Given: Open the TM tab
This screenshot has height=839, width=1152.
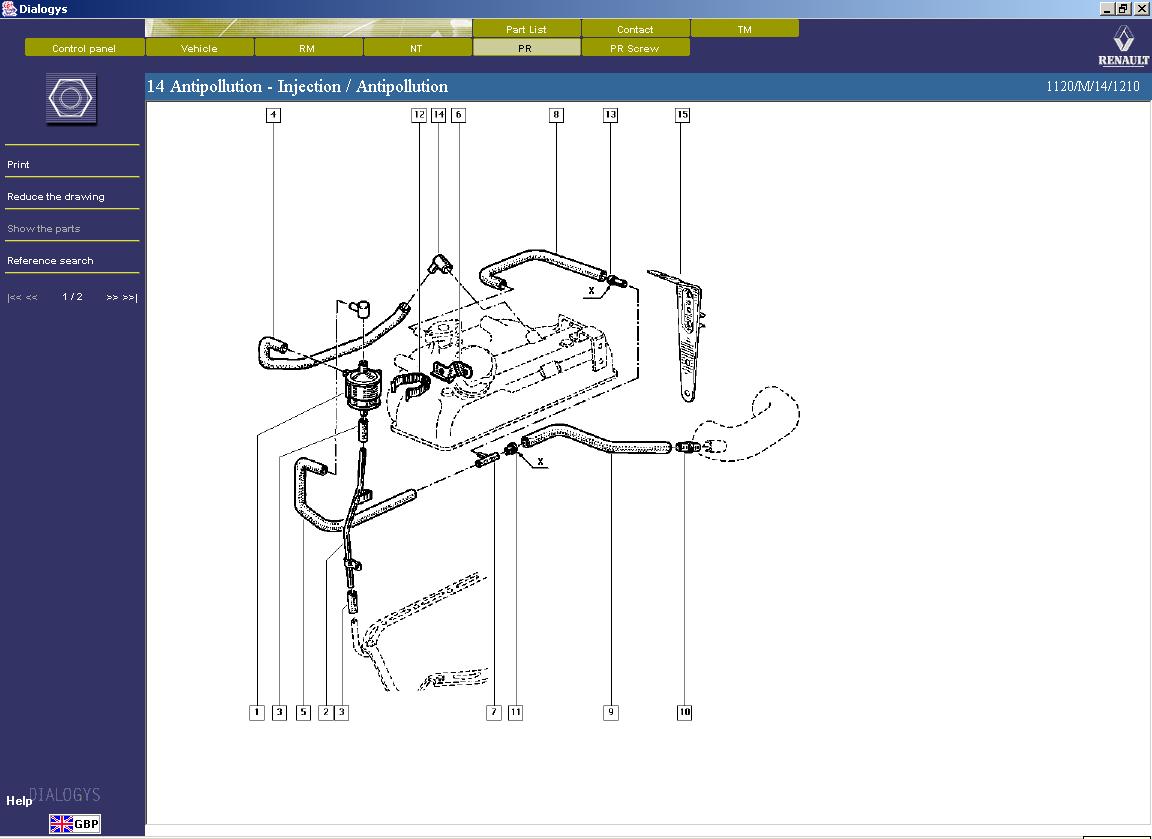Looking at the screenshot, I should [744, 29].
